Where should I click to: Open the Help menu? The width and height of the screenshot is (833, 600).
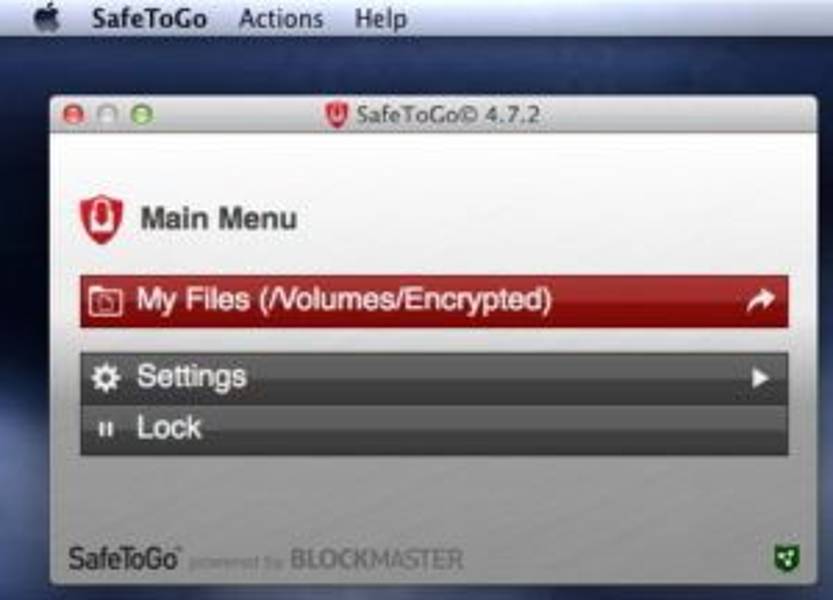coord(381,19)
